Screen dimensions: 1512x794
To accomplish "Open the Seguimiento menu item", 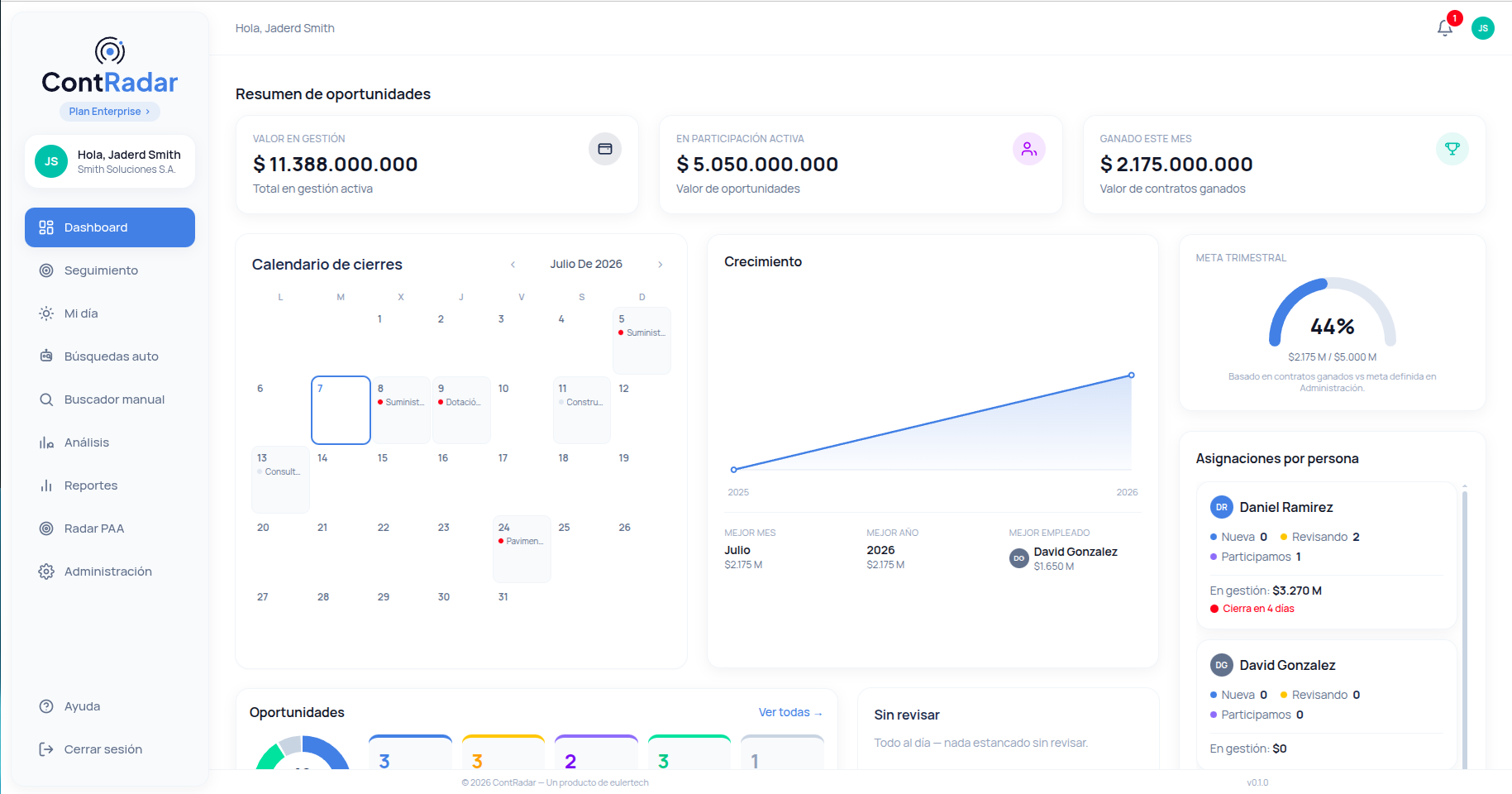I will (110, 270).
